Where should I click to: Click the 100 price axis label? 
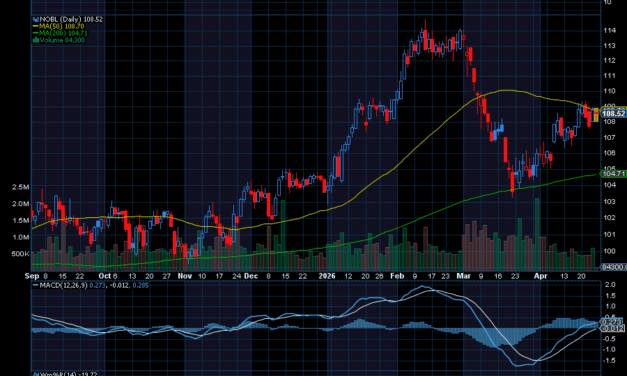[x=609, y=251]
